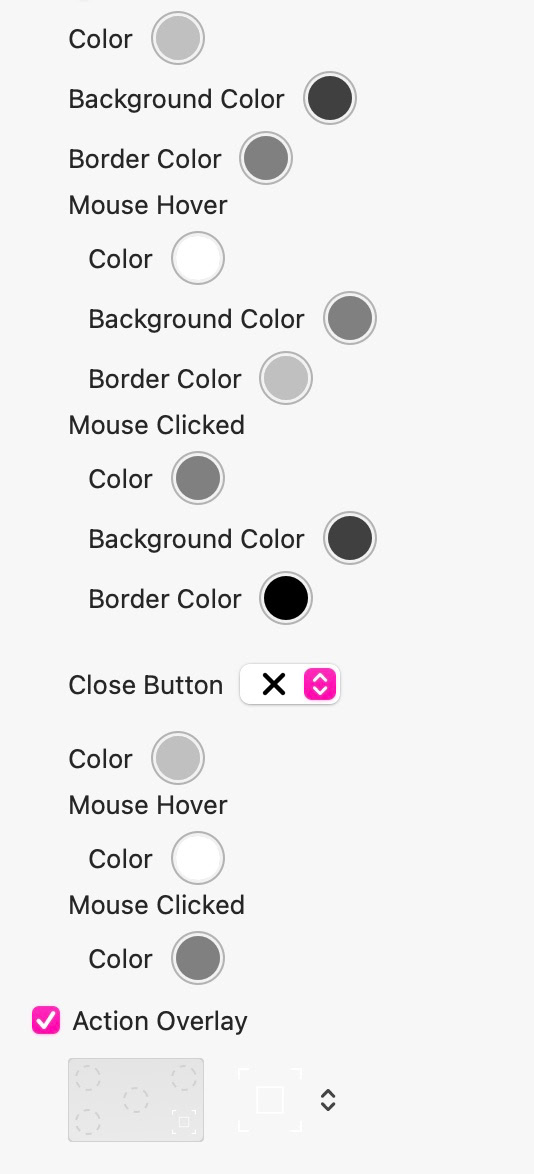Viewport: 534px width, 1174px height.
Task: Open Mouse Clicked Background Color swatch
Action: click(x=350, y=538)
